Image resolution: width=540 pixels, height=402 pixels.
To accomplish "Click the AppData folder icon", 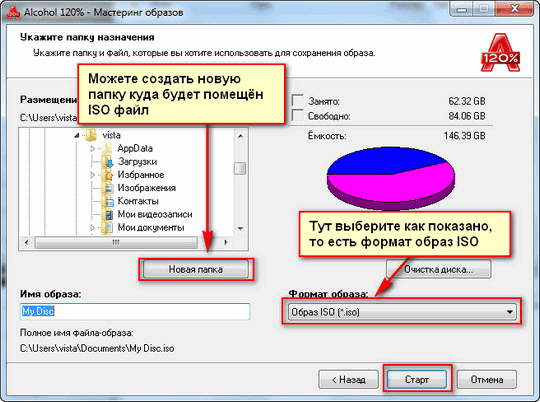I will click(107, 148).
